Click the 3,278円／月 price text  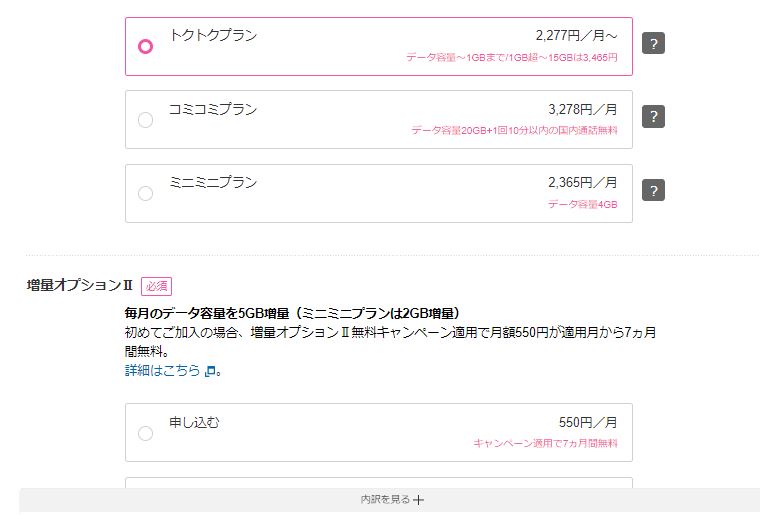583,109
